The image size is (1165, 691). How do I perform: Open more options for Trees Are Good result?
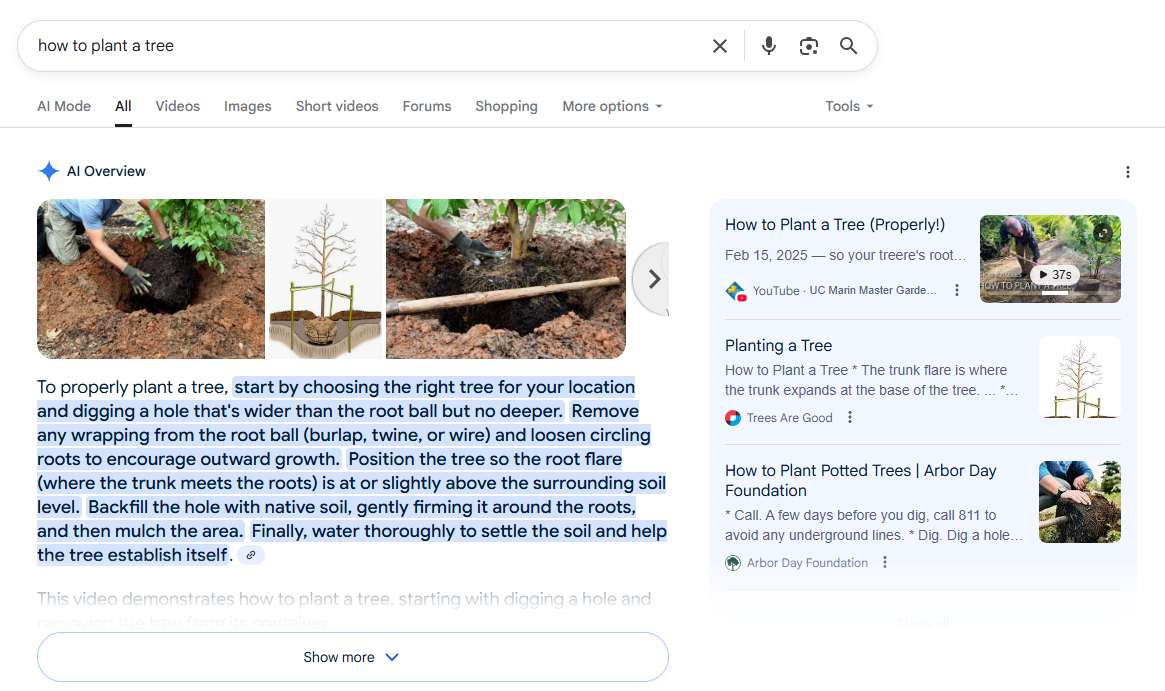click(850, 418)
